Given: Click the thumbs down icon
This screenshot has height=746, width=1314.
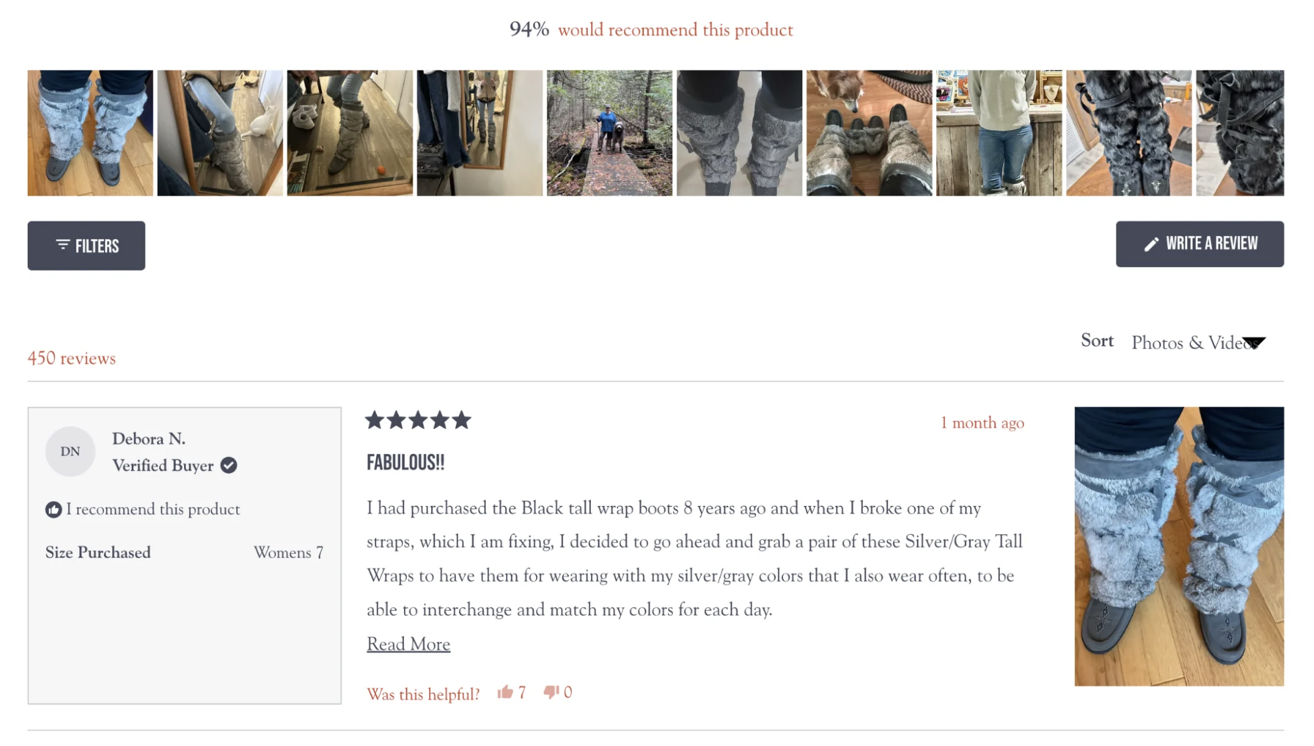Looking at the screenshot, I should [x=551, y=692].
